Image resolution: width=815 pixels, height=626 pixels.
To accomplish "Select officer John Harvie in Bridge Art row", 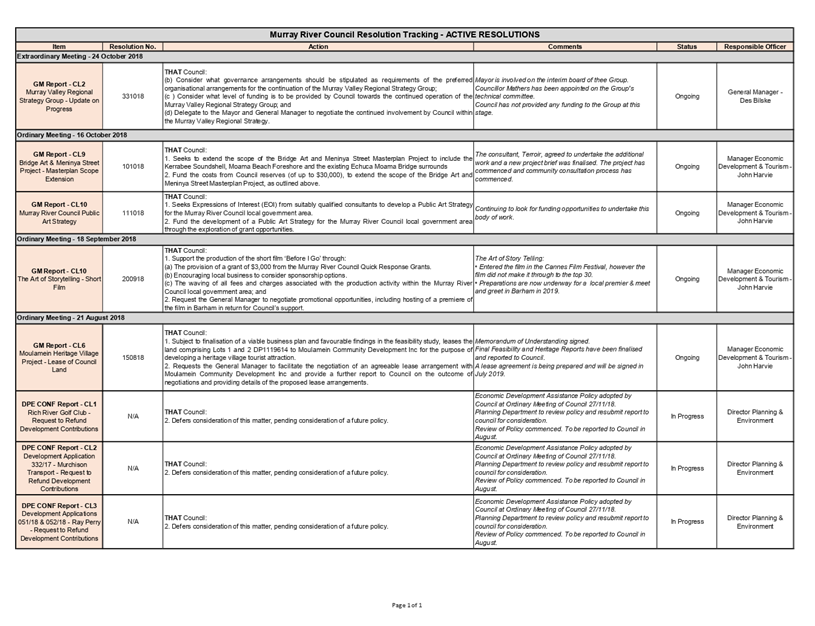I will pos(755,166).
